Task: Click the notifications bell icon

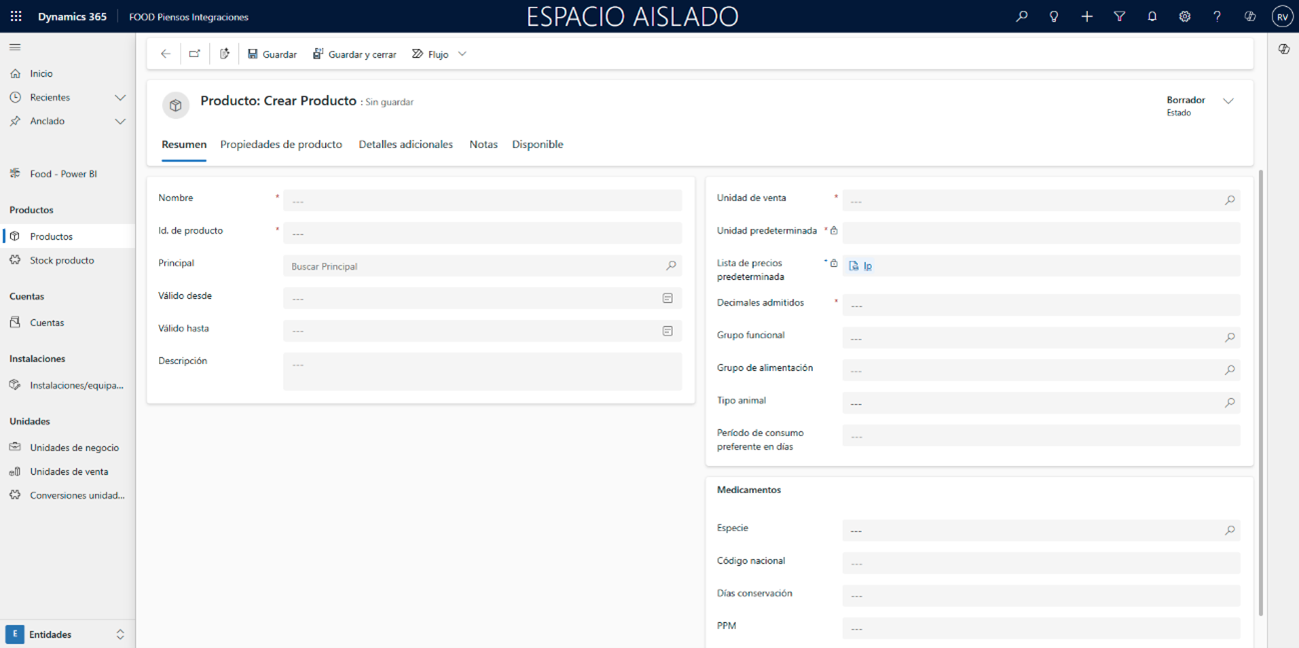Action: pos(1152,17)
